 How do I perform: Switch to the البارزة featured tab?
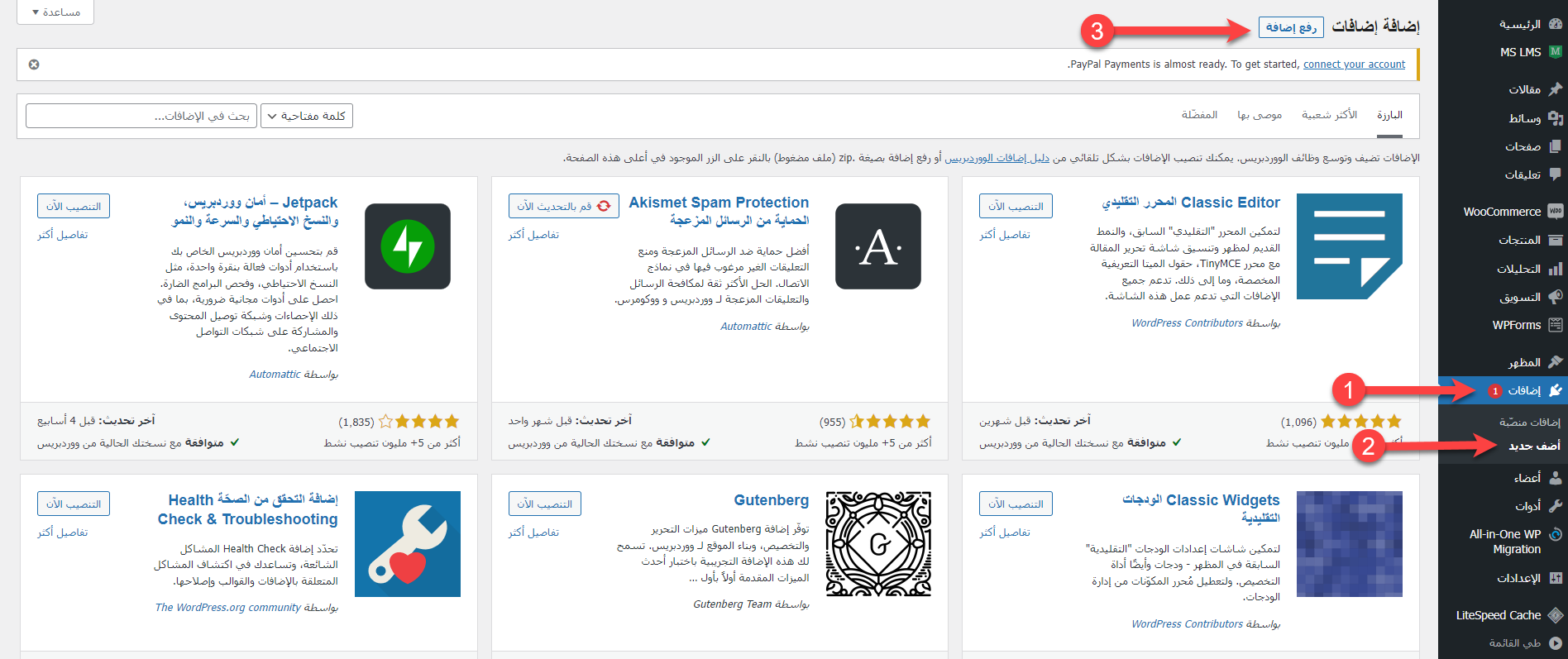pyautogui.click(x=1389, y=116)
